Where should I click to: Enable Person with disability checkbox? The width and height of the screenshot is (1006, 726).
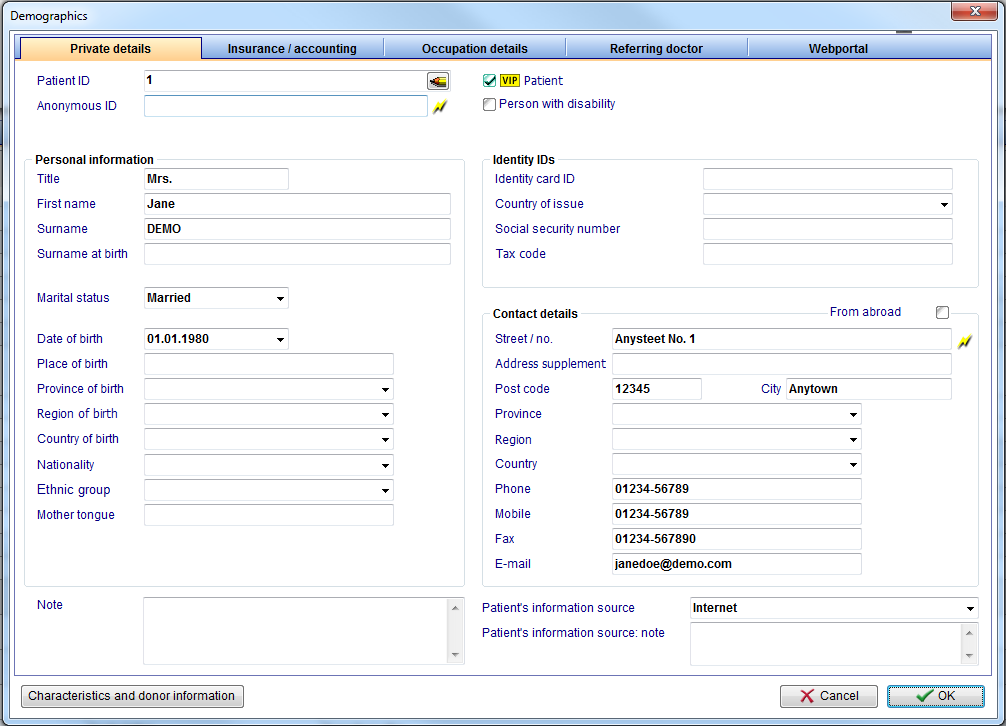tap(490, 104)
